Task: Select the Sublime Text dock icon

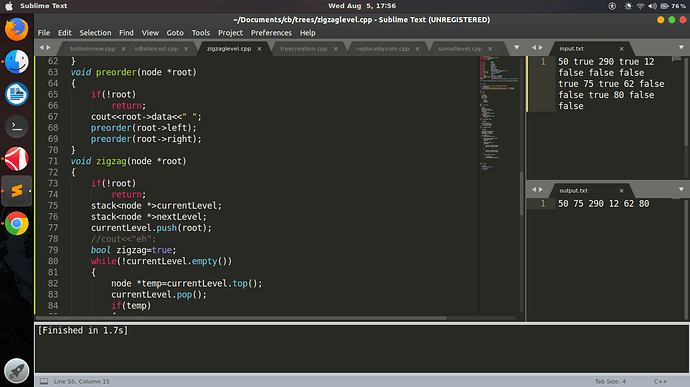Action: [16, 191]
